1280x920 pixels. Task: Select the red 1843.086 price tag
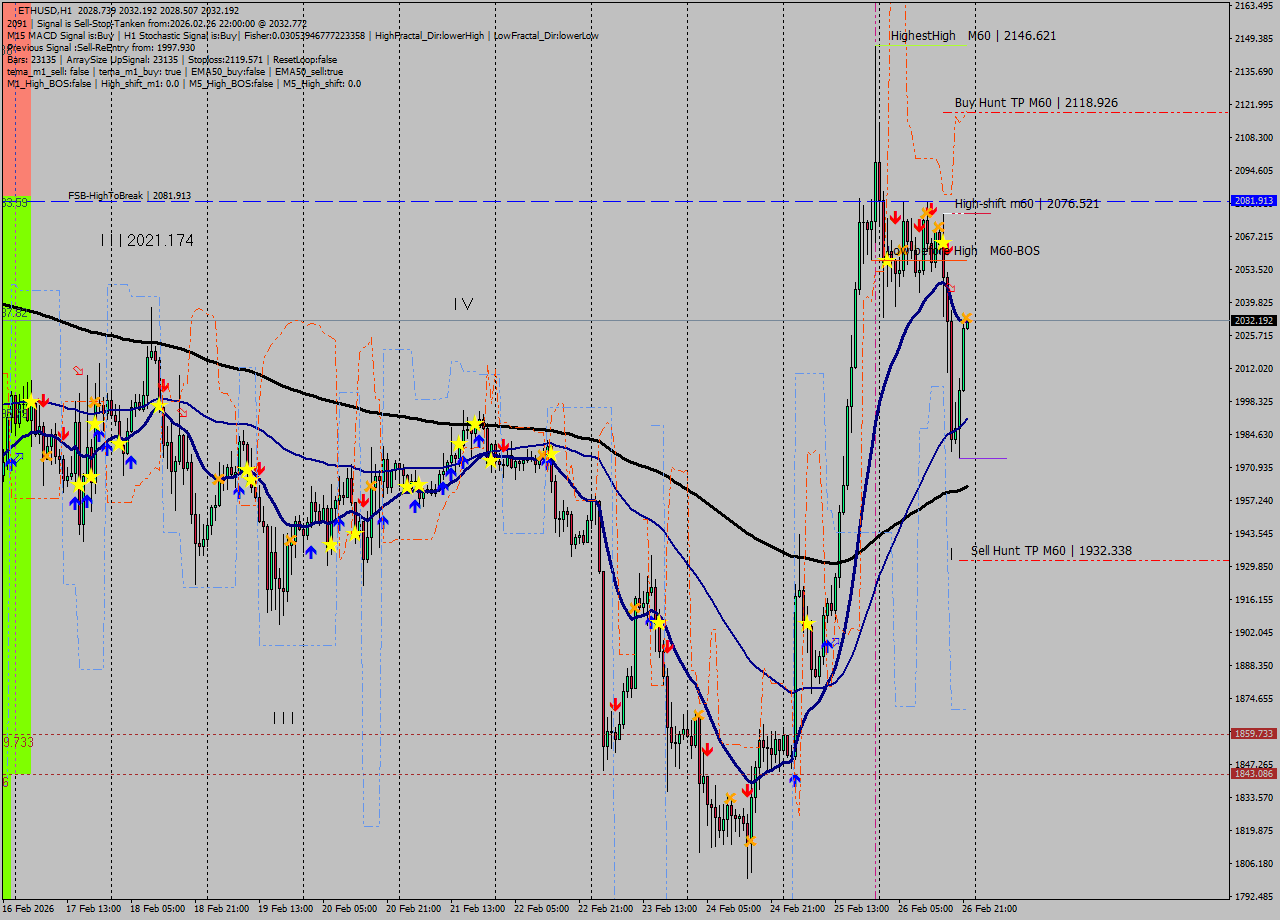pyautogui.click(x=1254, y=774)
